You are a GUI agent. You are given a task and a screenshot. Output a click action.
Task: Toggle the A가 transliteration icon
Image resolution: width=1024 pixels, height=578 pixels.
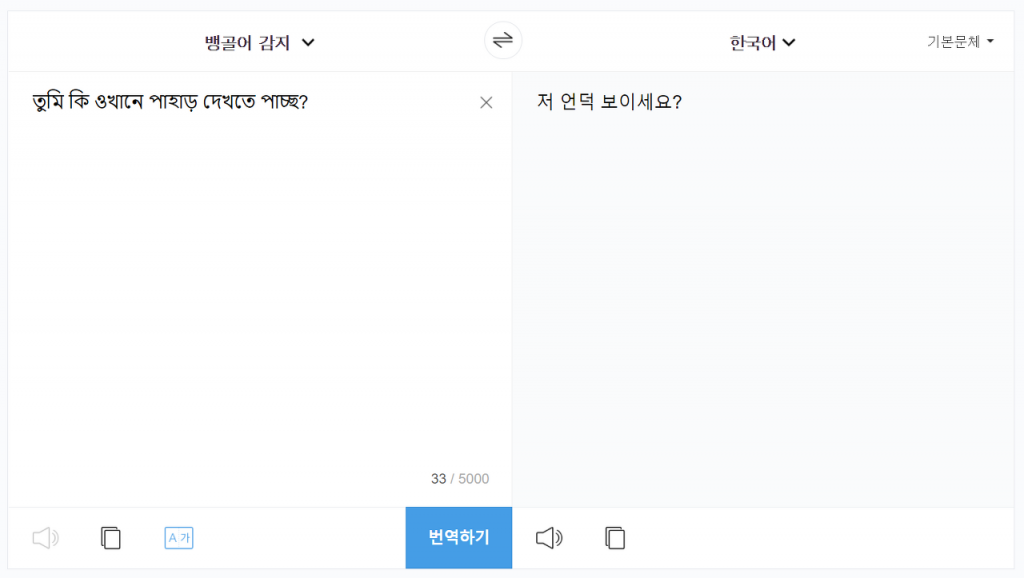point(179,538)
